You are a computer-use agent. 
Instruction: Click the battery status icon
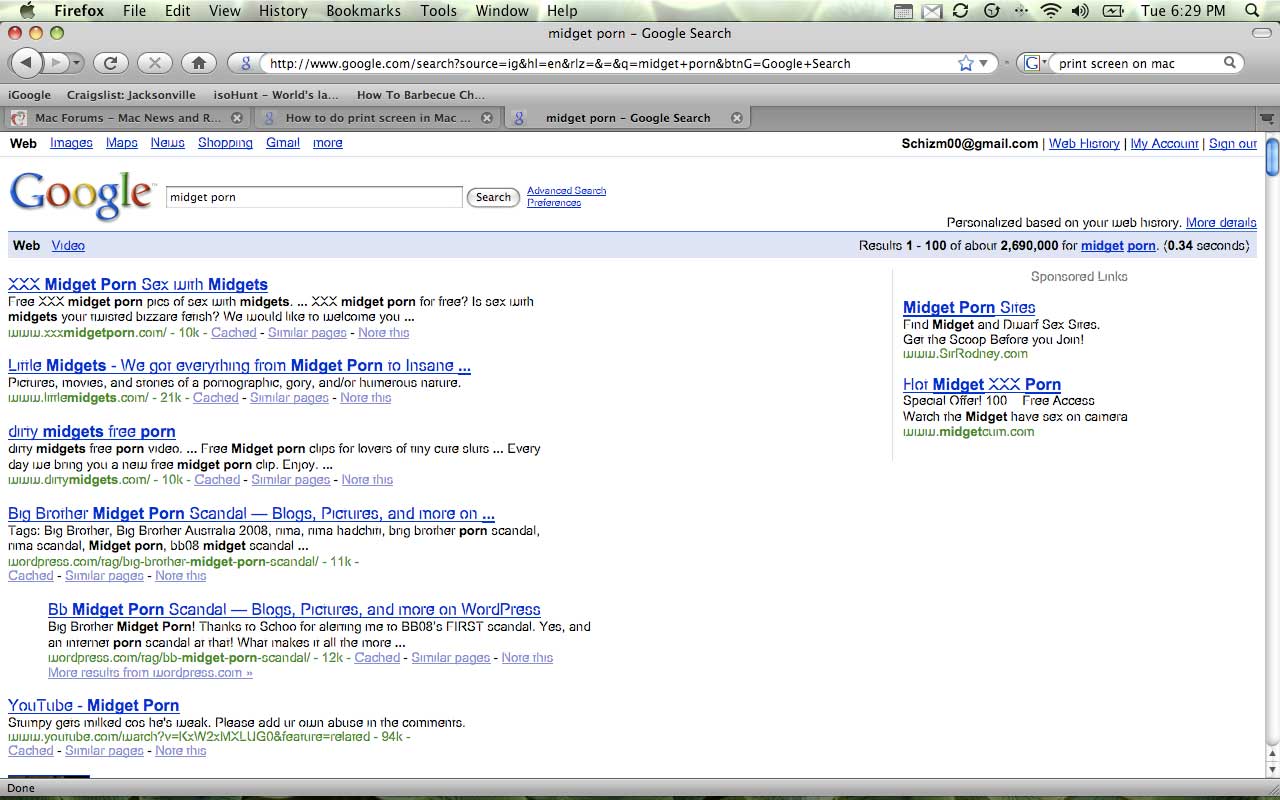(1113, 11)
